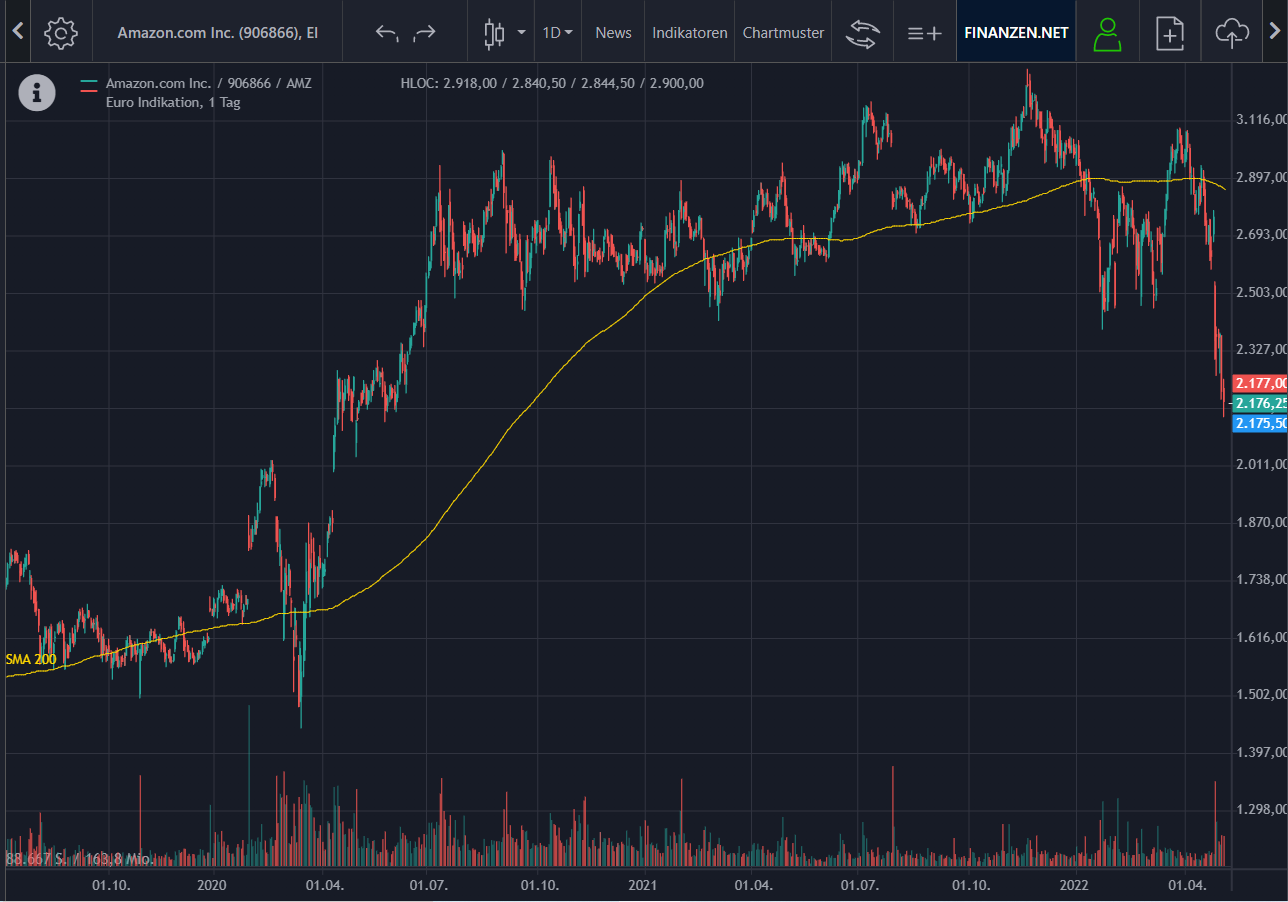
Task: Click the 1.738,00 price axis label
Action: click(x=1260, y=580)
